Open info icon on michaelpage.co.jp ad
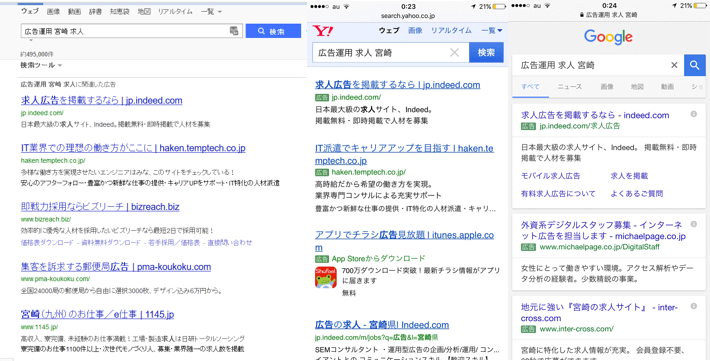 [x=693, y=224]
